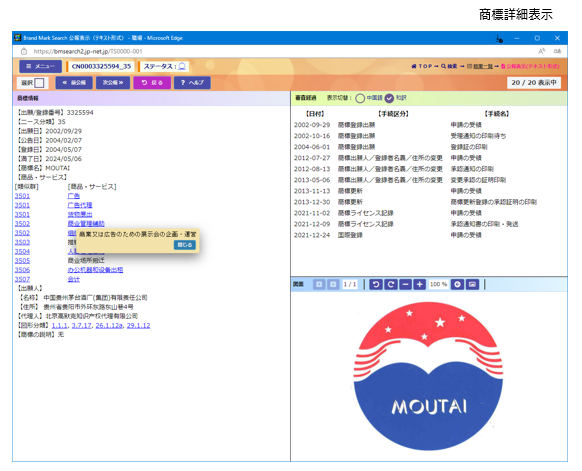Viewport: 582px width, 471px height.
Task: Open figure classification 3.7.17 link
Action: coord(81,326)
